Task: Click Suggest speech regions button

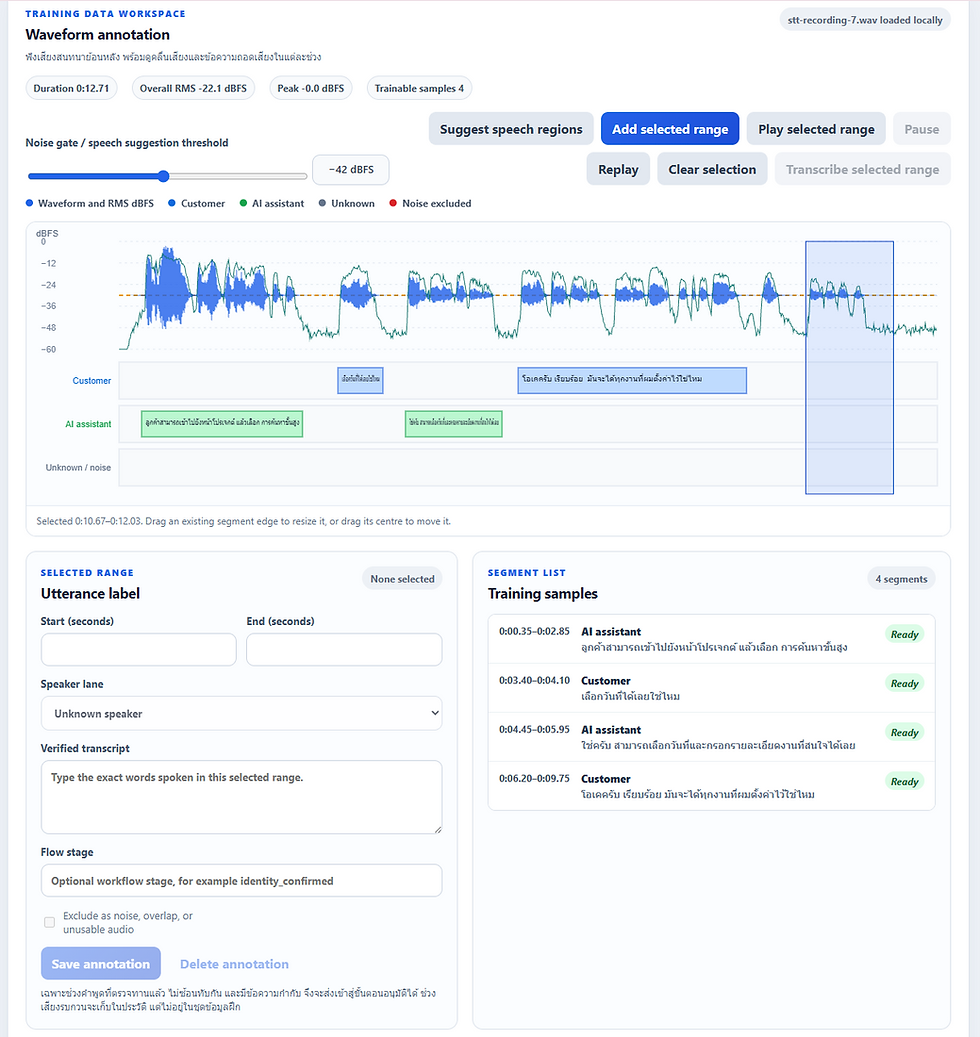Action: pyautogui.click(x=510, y=129)
